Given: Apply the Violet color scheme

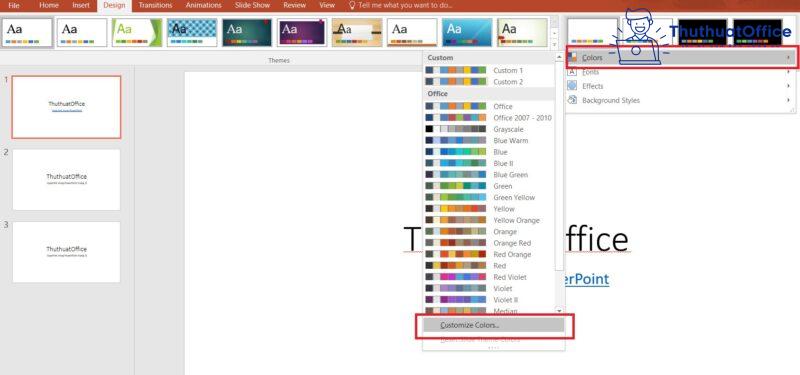Looking at the screenshot, I should [489, 288].
